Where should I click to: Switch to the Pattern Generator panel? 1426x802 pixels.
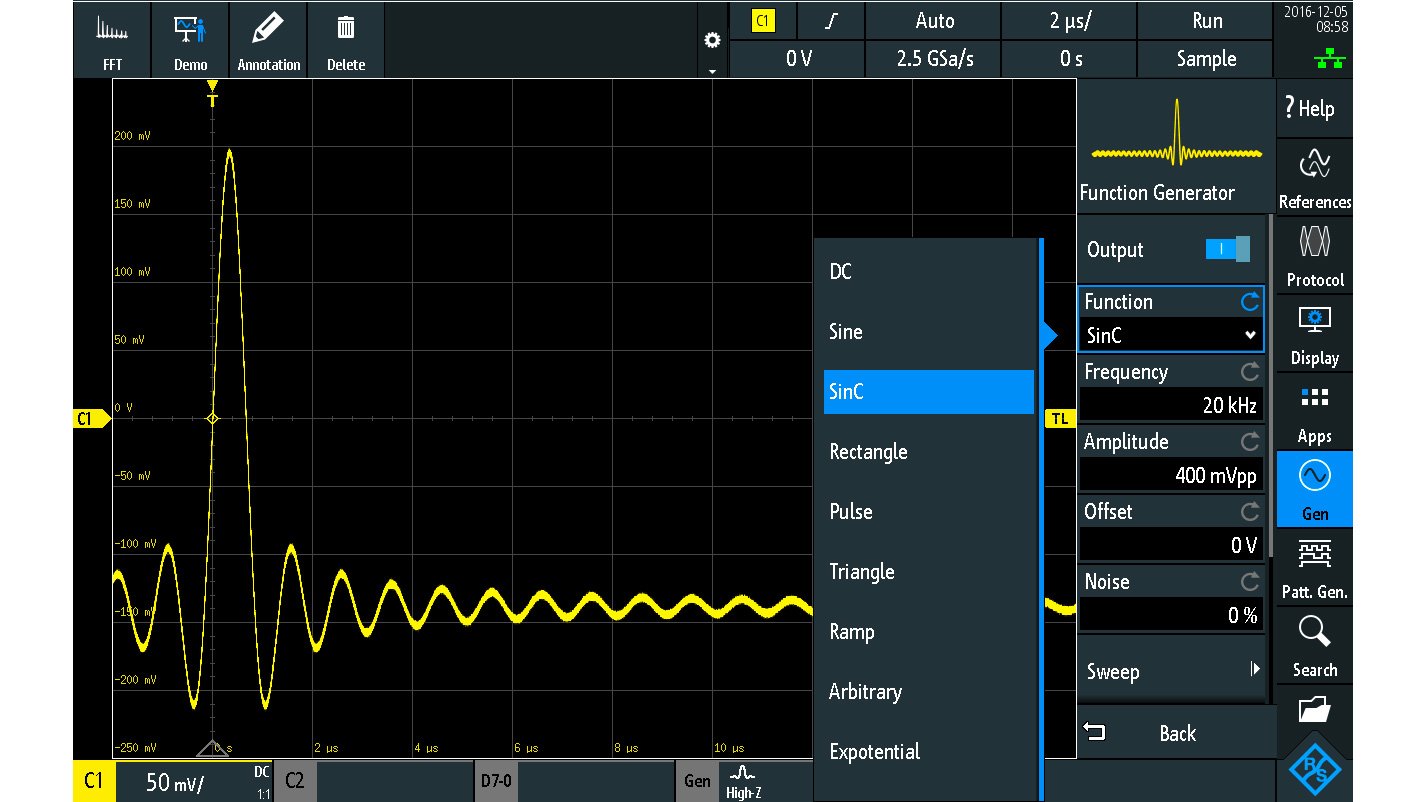pos(1313,567)
